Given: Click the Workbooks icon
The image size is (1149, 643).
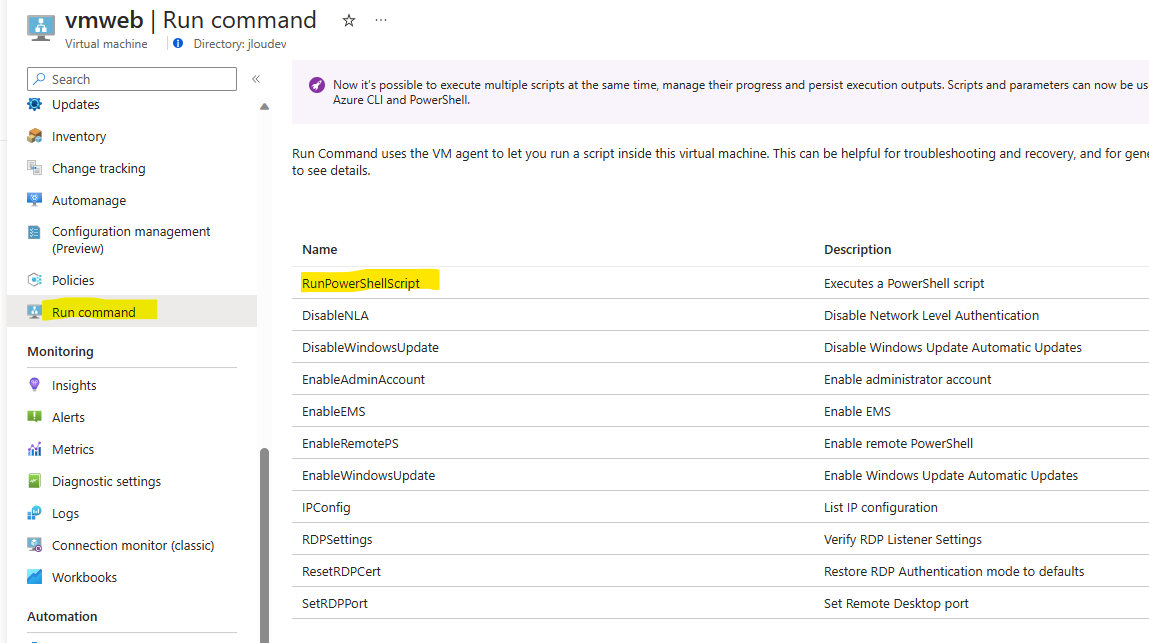Looking at the screenshot, I should (x=34, y=577).
